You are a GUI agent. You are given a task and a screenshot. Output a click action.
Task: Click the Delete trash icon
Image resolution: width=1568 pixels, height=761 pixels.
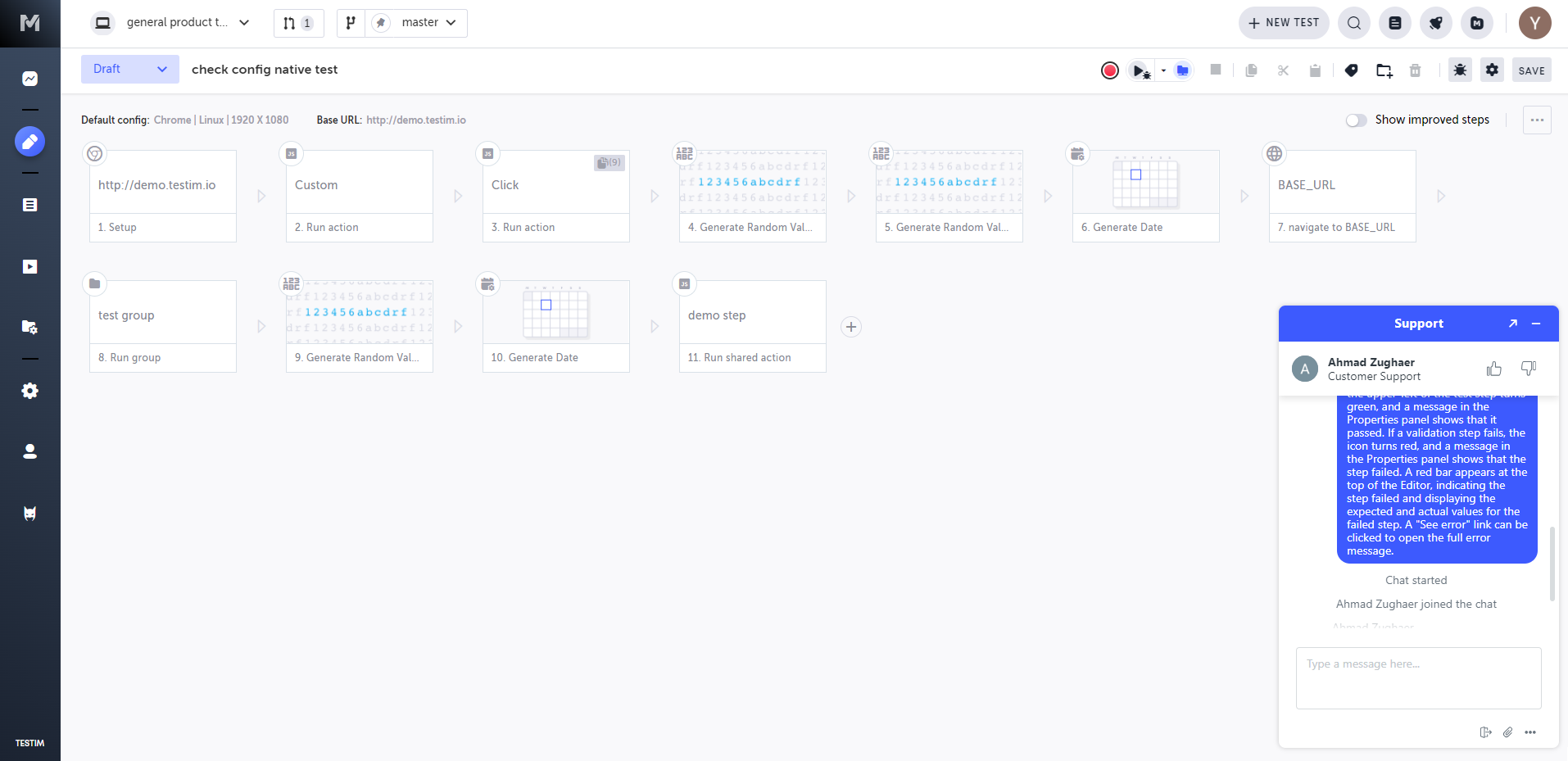click(1415, 70)
